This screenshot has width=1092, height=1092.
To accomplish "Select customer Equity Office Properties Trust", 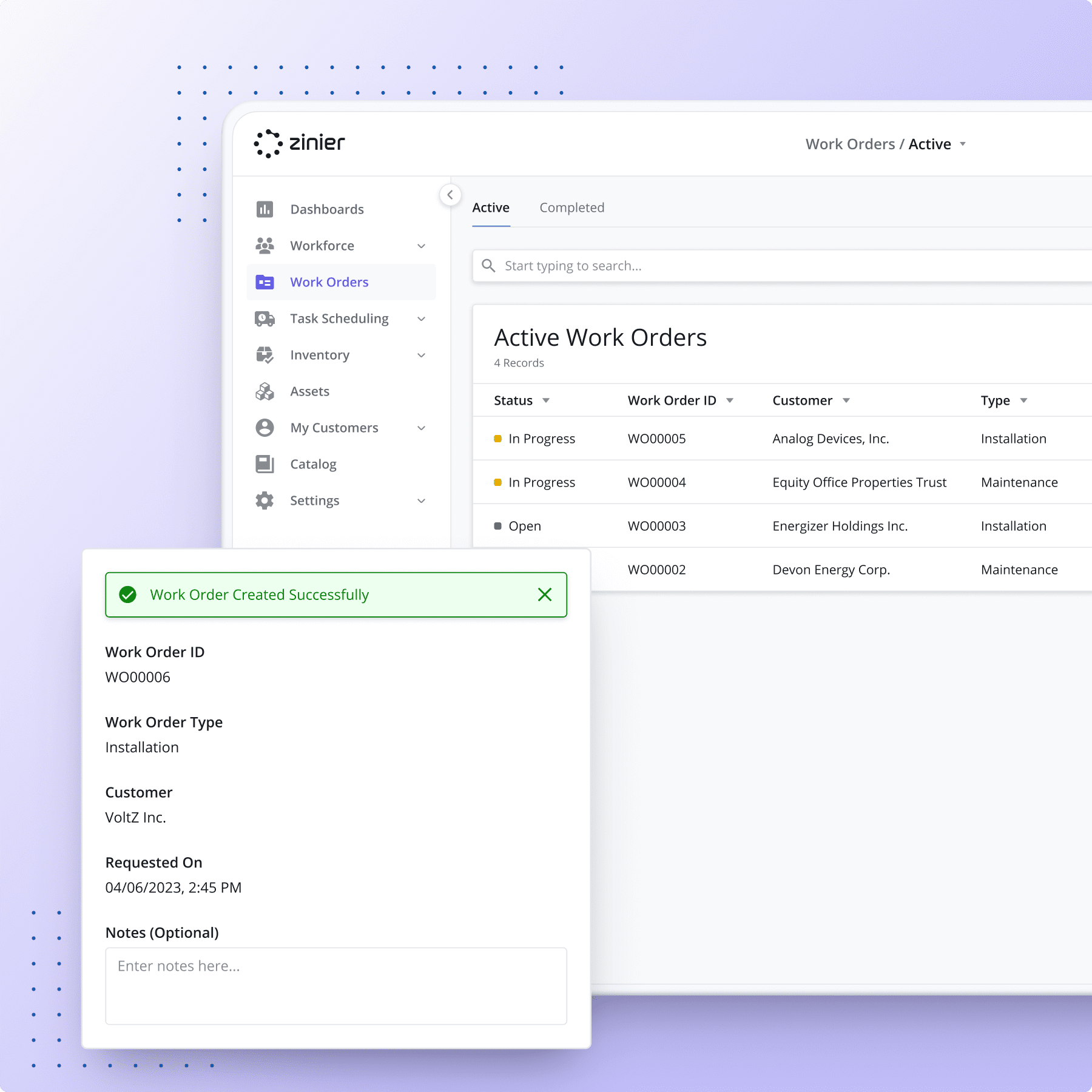I will click(859, 482).
